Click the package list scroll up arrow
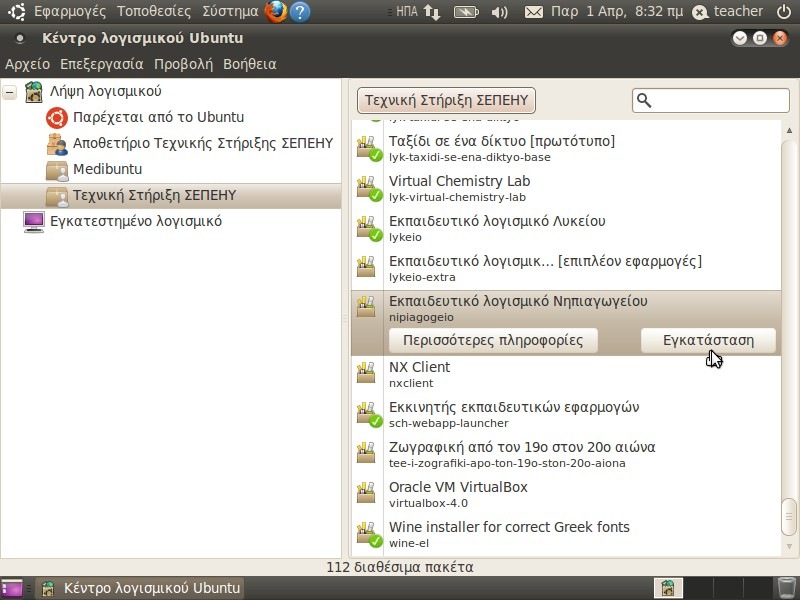The image size is (800, 600). click(x=789, y=130)
